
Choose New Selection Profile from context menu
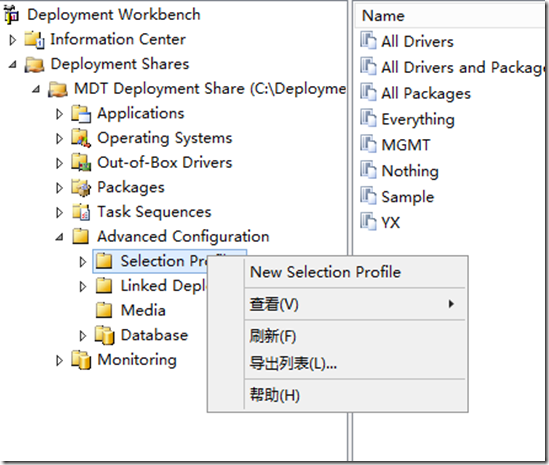[338, 272]
